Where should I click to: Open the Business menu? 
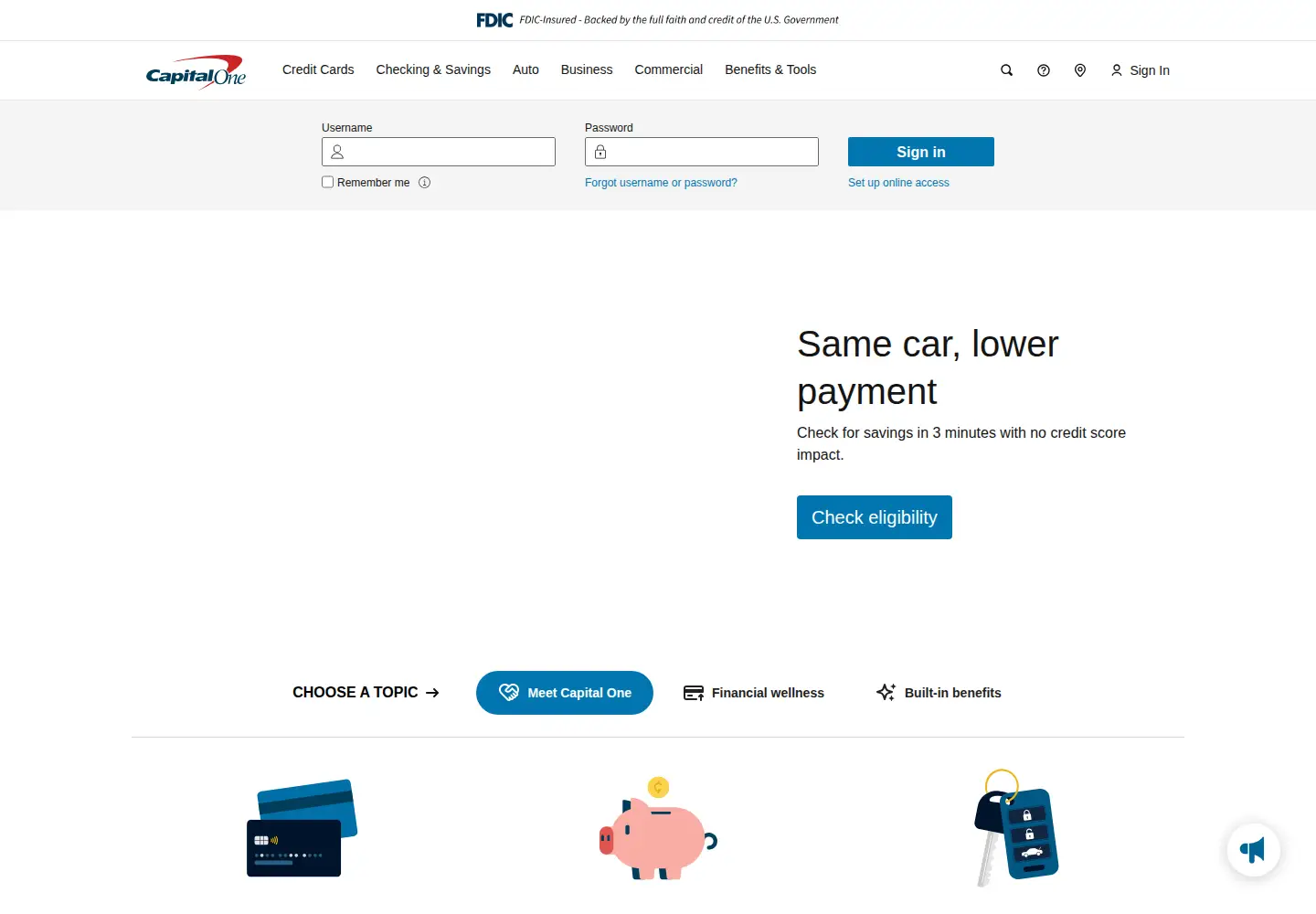click(x=587, y=69)
